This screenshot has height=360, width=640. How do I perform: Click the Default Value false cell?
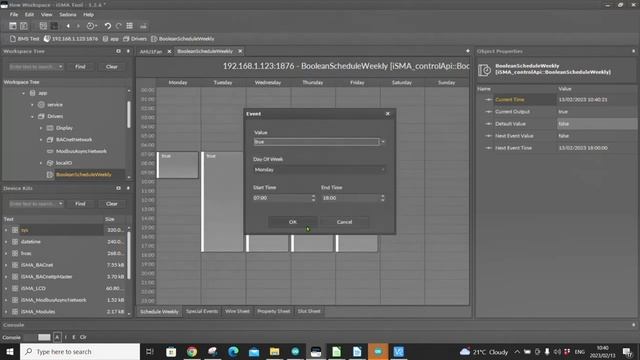point(597,124)
